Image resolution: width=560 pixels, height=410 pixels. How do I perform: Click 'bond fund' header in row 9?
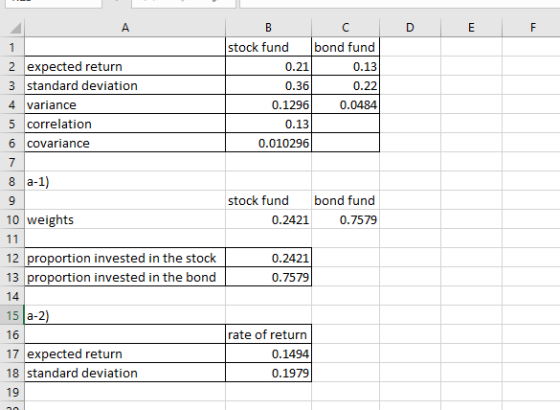[345, 200]
